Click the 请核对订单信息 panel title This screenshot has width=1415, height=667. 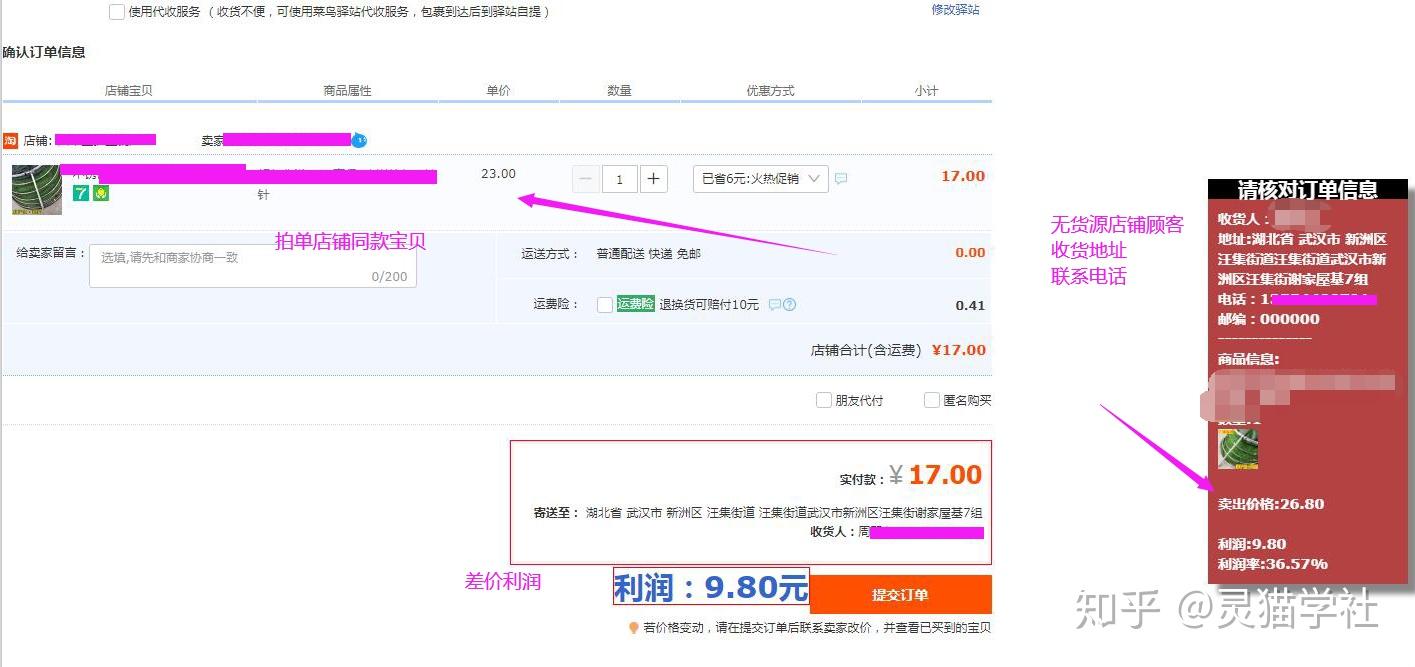pyautogui.click(x=1308, y=190)
